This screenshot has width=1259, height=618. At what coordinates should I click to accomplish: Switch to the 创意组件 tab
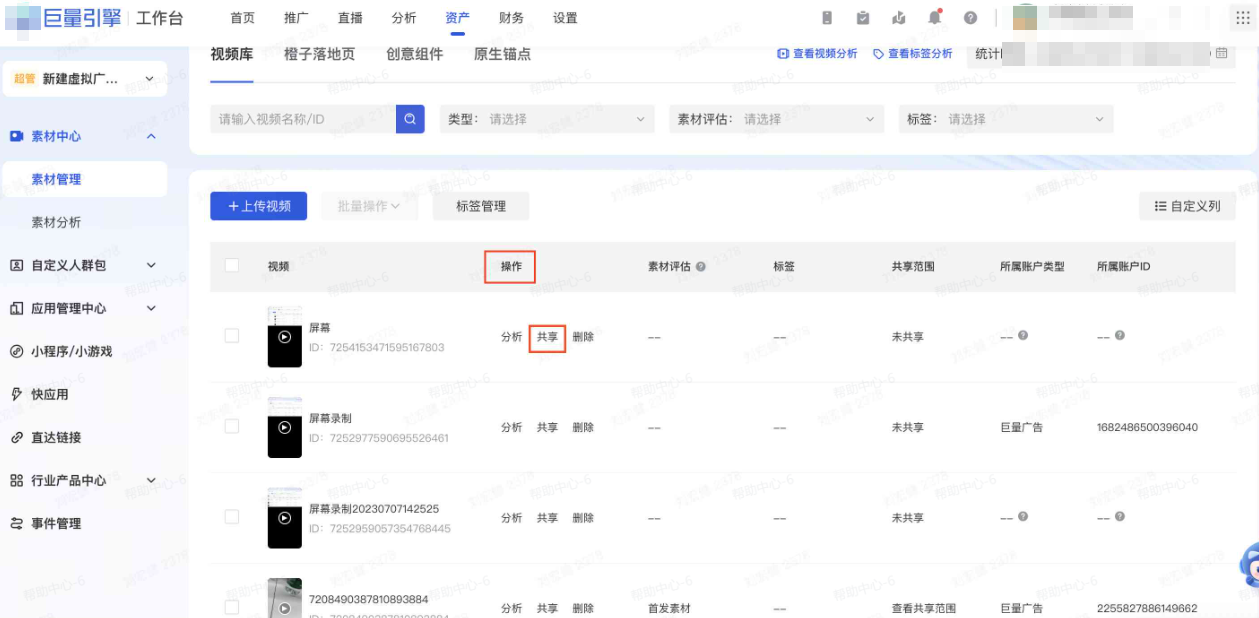(414, 54)
